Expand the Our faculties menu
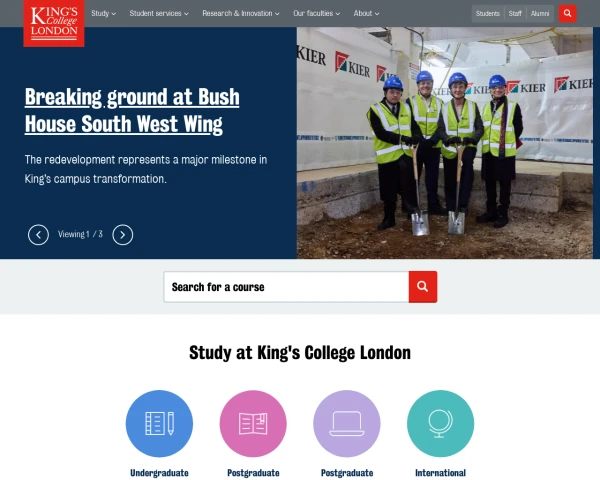This screenshot has width=600, height=480. click(316, 13)
